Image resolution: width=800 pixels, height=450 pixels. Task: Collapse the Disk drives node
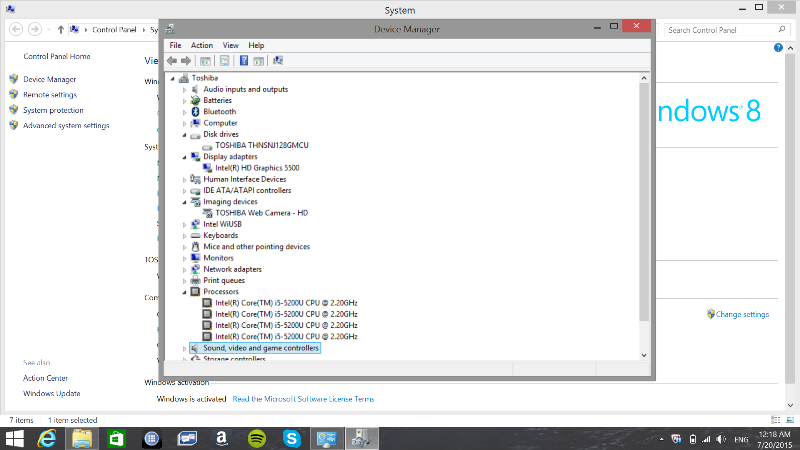[185, 135]
